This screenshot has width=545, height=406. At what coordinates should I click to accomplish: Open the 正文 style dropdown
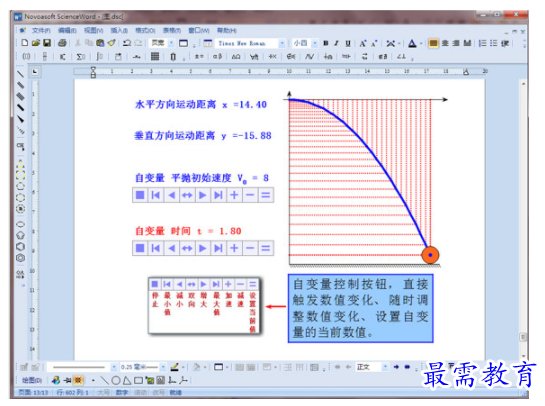point(385,367)
